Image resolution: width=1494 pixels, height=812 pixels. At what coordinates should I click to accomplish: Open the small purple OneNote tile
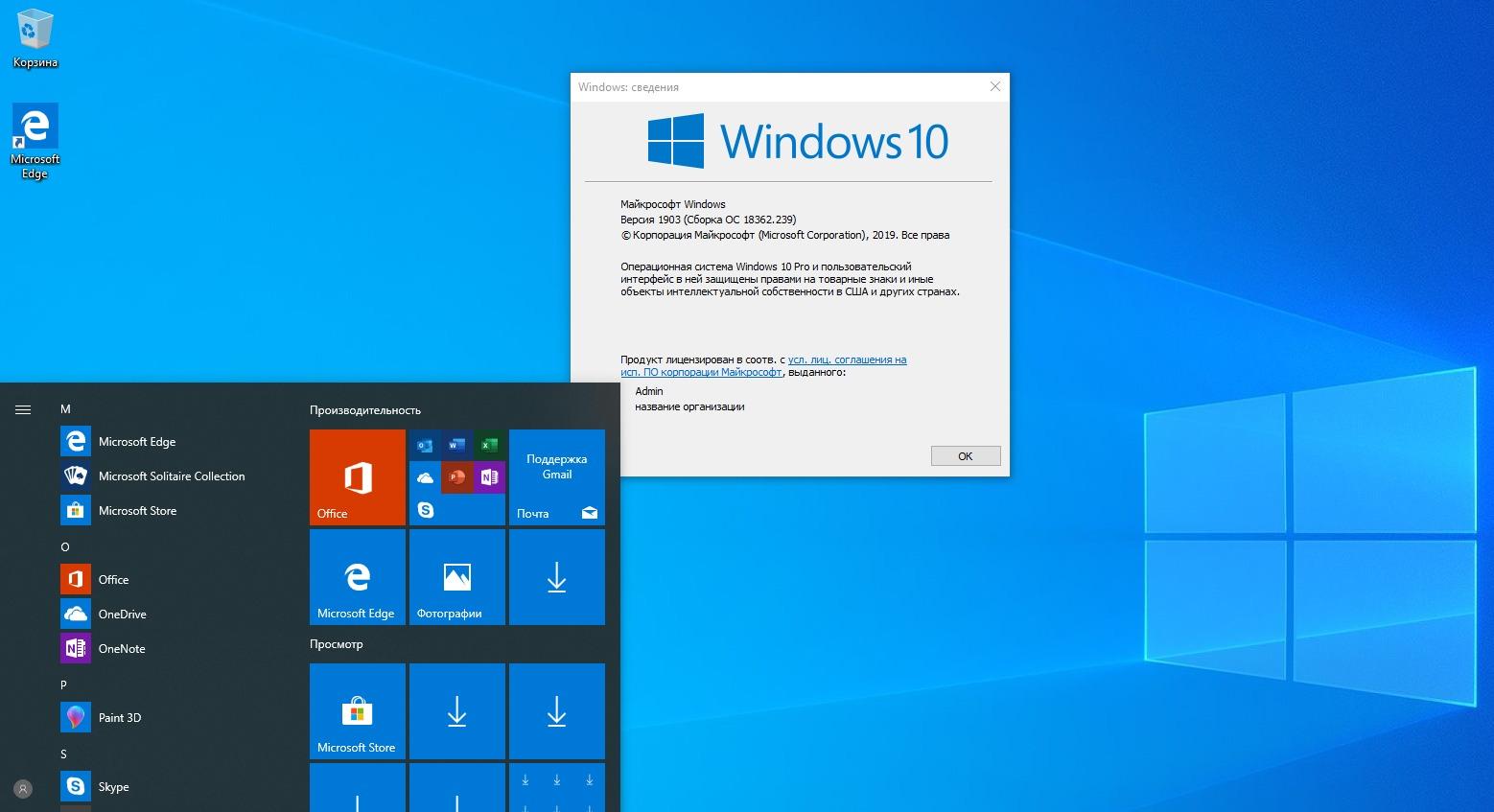point(489,477)
